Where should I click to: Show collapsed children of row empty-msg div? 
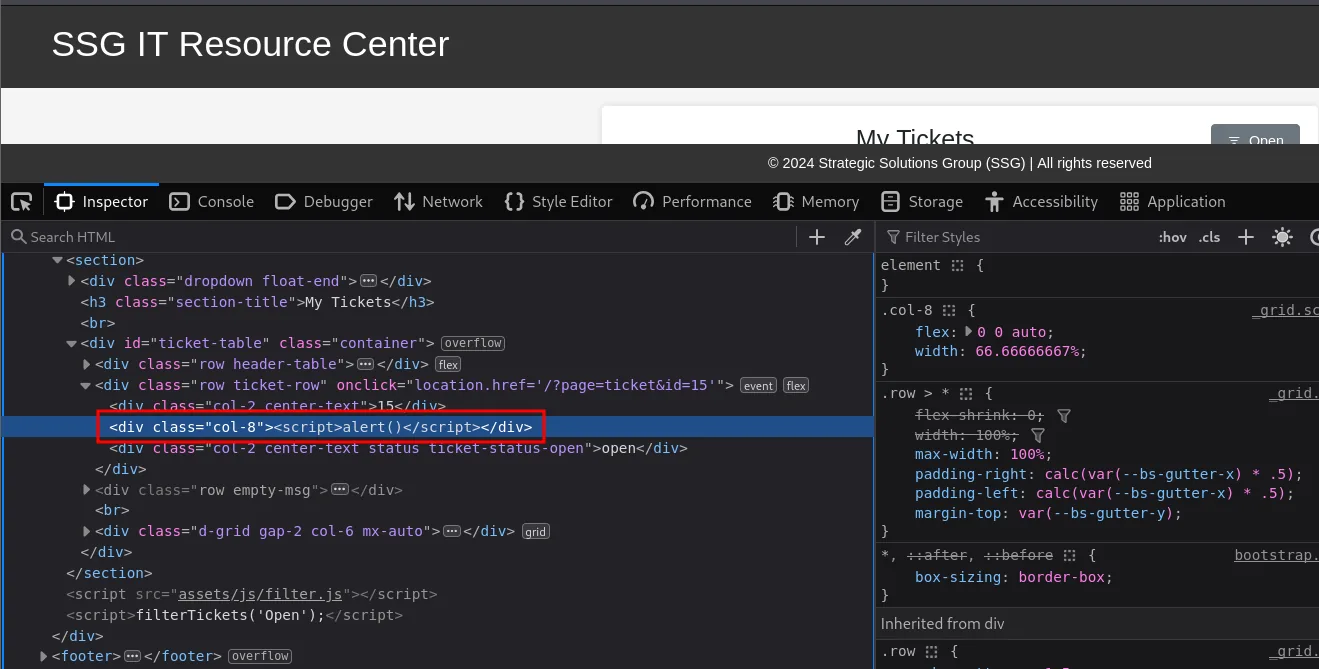coord(339,490)
